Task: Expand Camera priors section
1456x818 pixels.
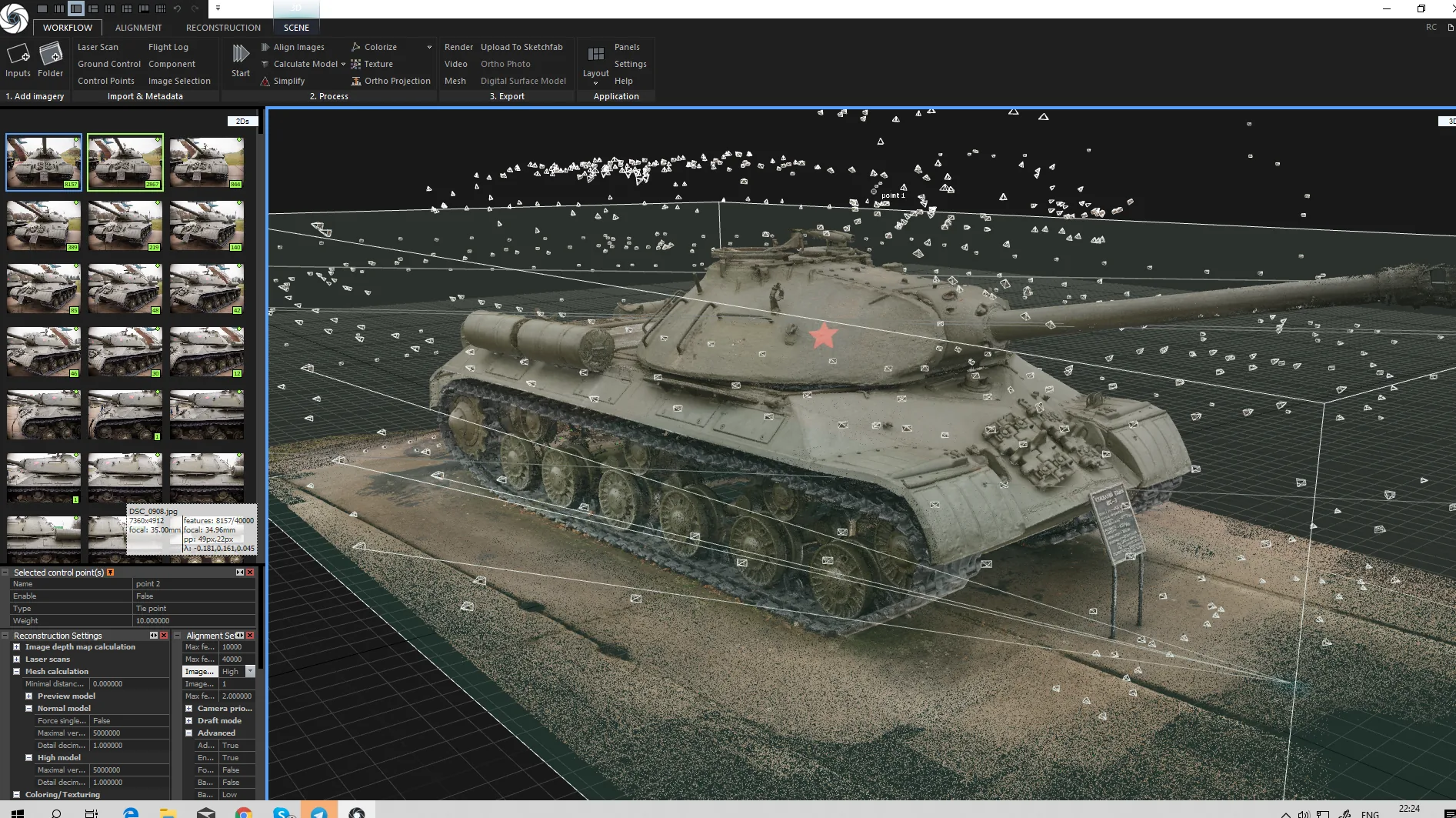Action: pos(188,709)
